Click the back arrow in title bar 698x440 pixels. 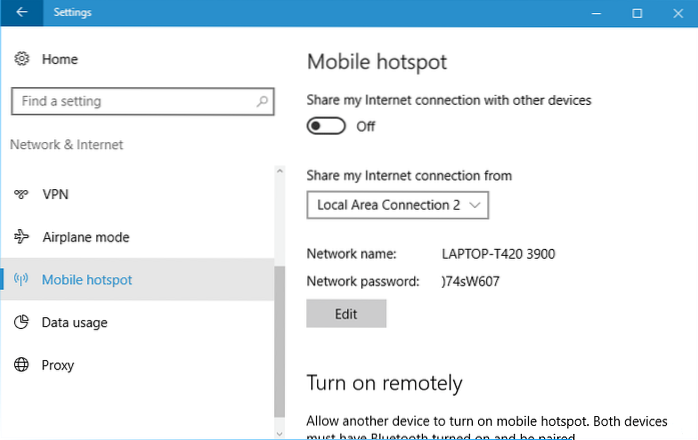click(21, 13)
